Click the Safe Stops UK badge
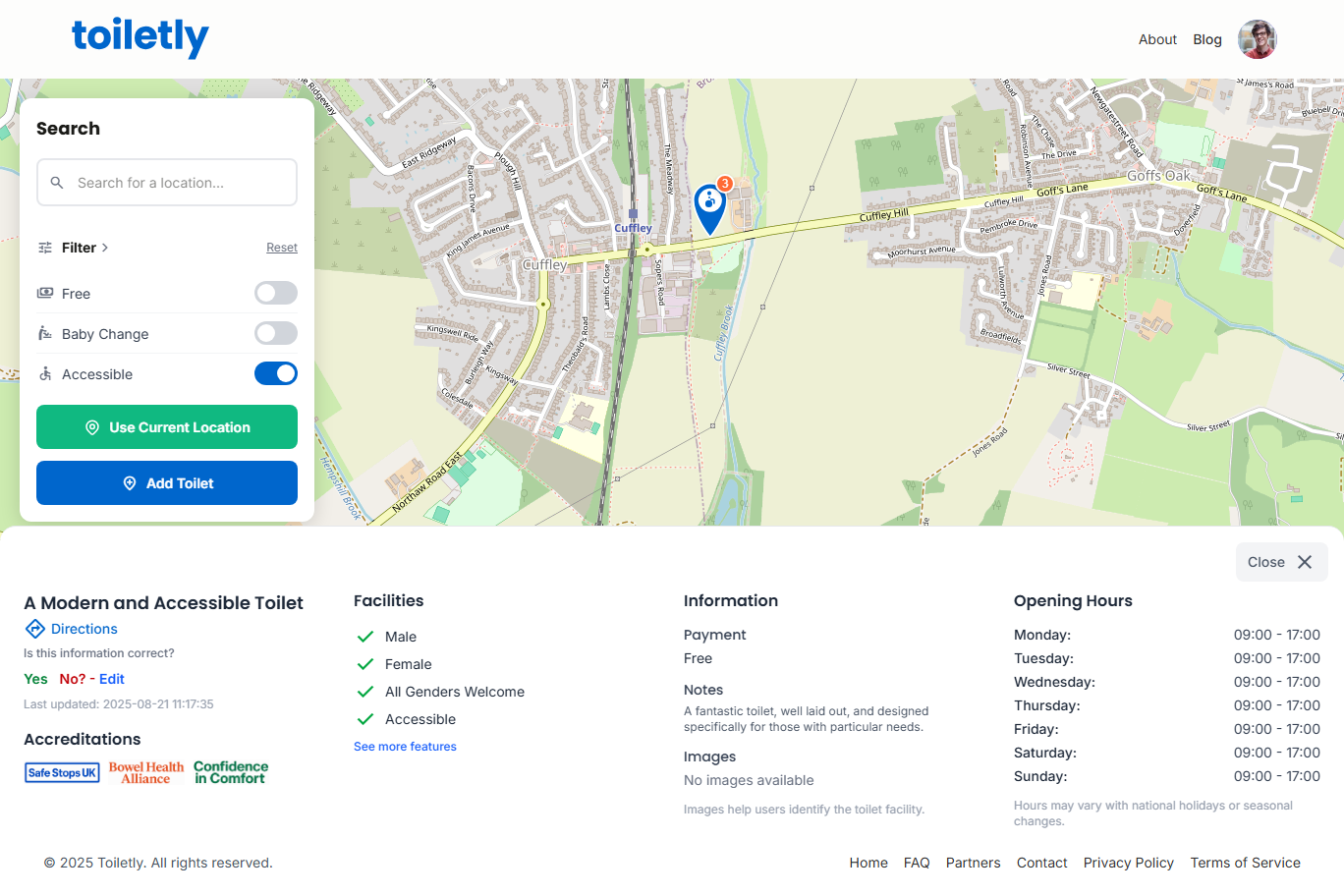 (x=62, y=773)
